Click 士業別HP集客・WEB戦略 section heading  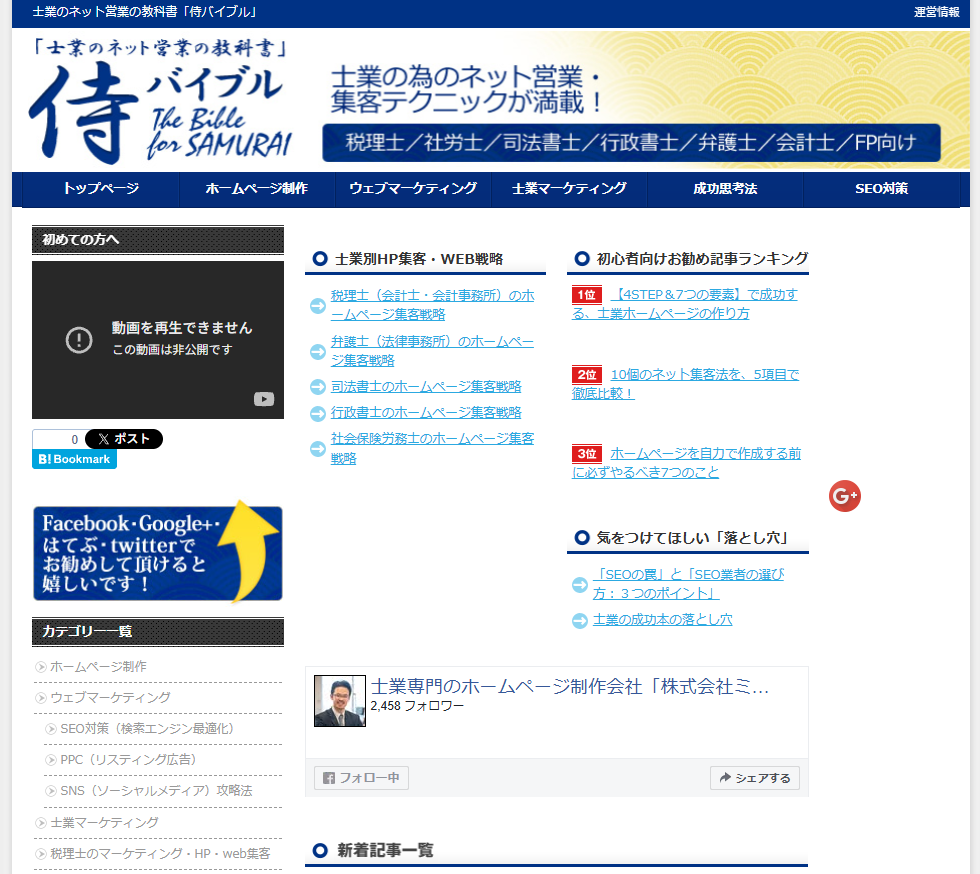[x=419, y=259]
